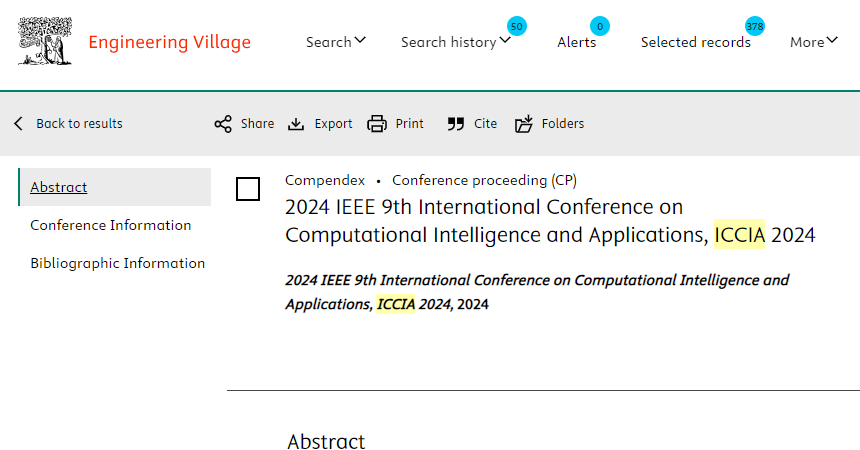Expand the More menu
Image resolution: width=860 pixels, height=450 pixels.
[814, 42]
